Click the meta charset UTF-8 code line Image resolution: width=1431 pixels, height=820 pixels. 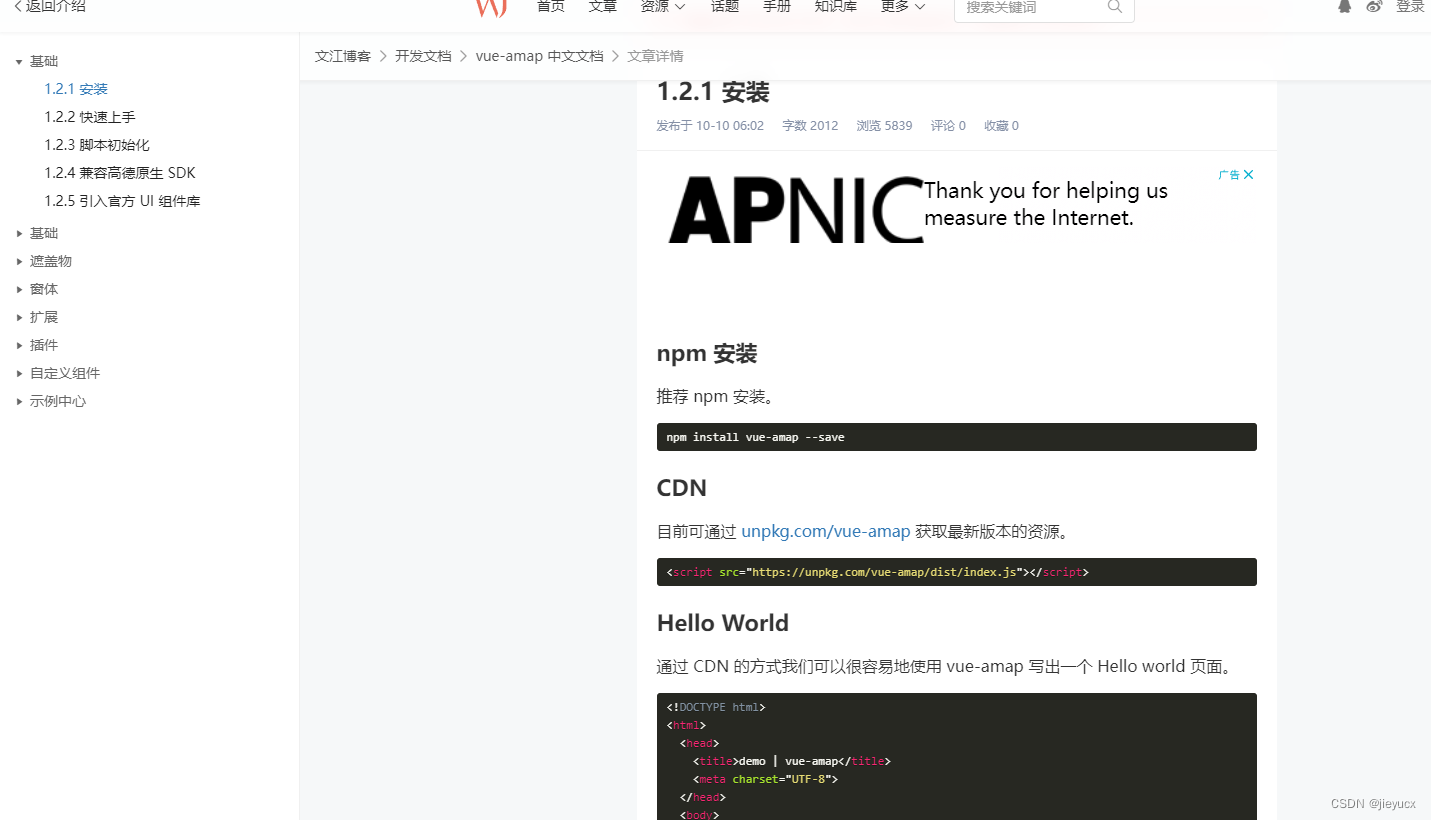click(x=765, y=779)
